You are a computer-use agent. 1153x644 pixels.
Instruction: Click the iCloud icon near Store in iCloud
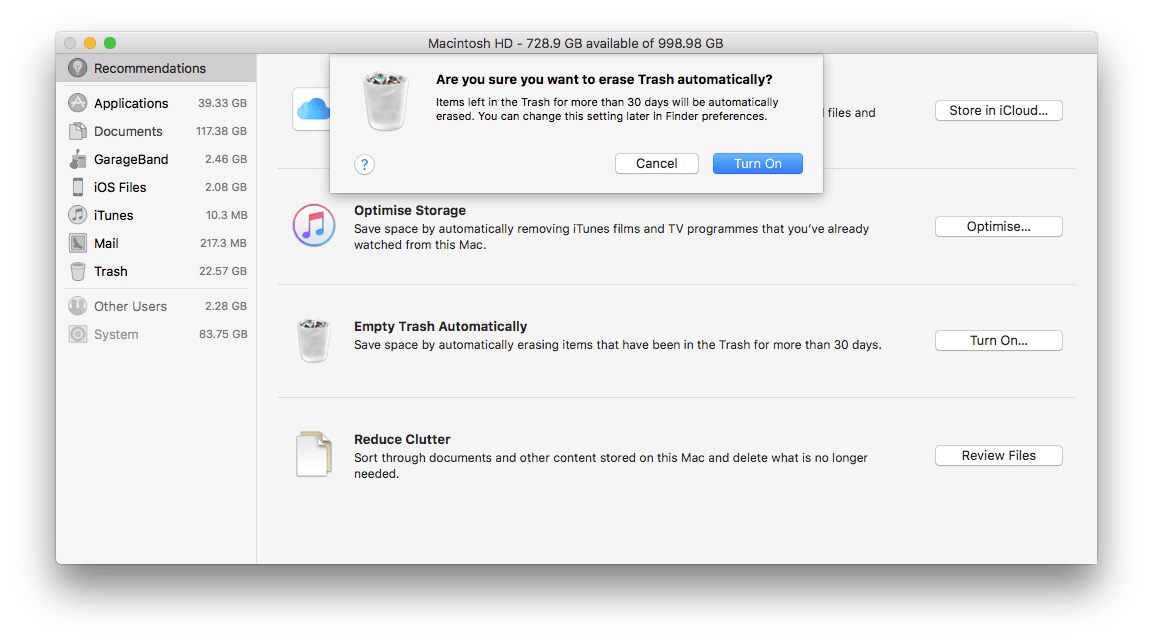click(x=313, y=110)
